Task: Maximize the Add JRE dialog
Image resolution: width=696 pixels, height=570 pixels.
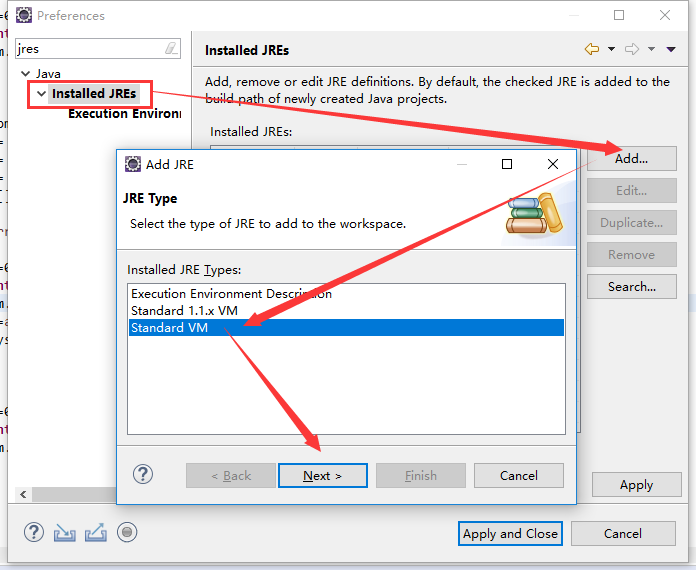Action: [507, 164]
